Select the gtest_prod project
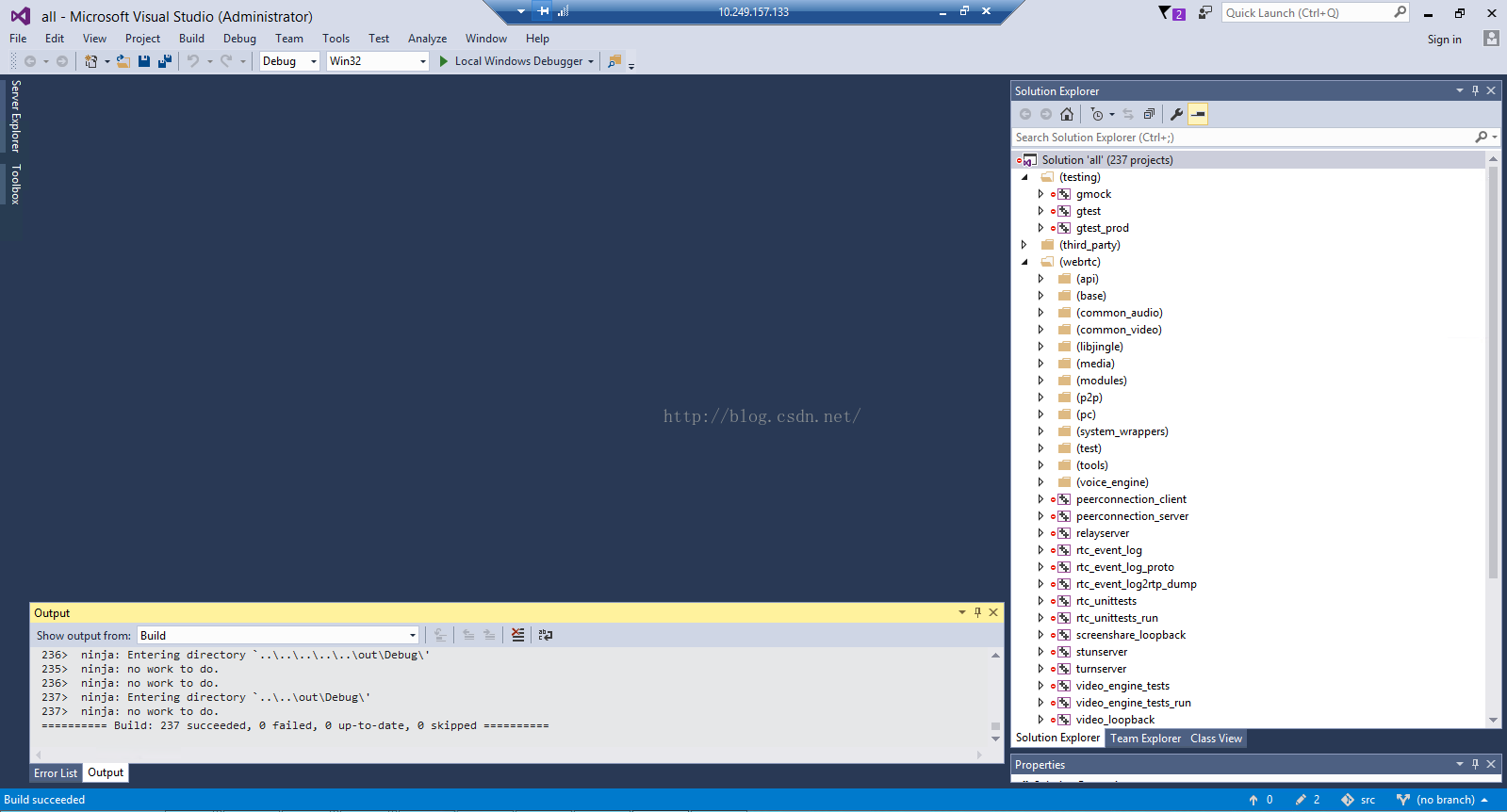The height and width of the screenshot is (812, 1507). [1102, 228]
